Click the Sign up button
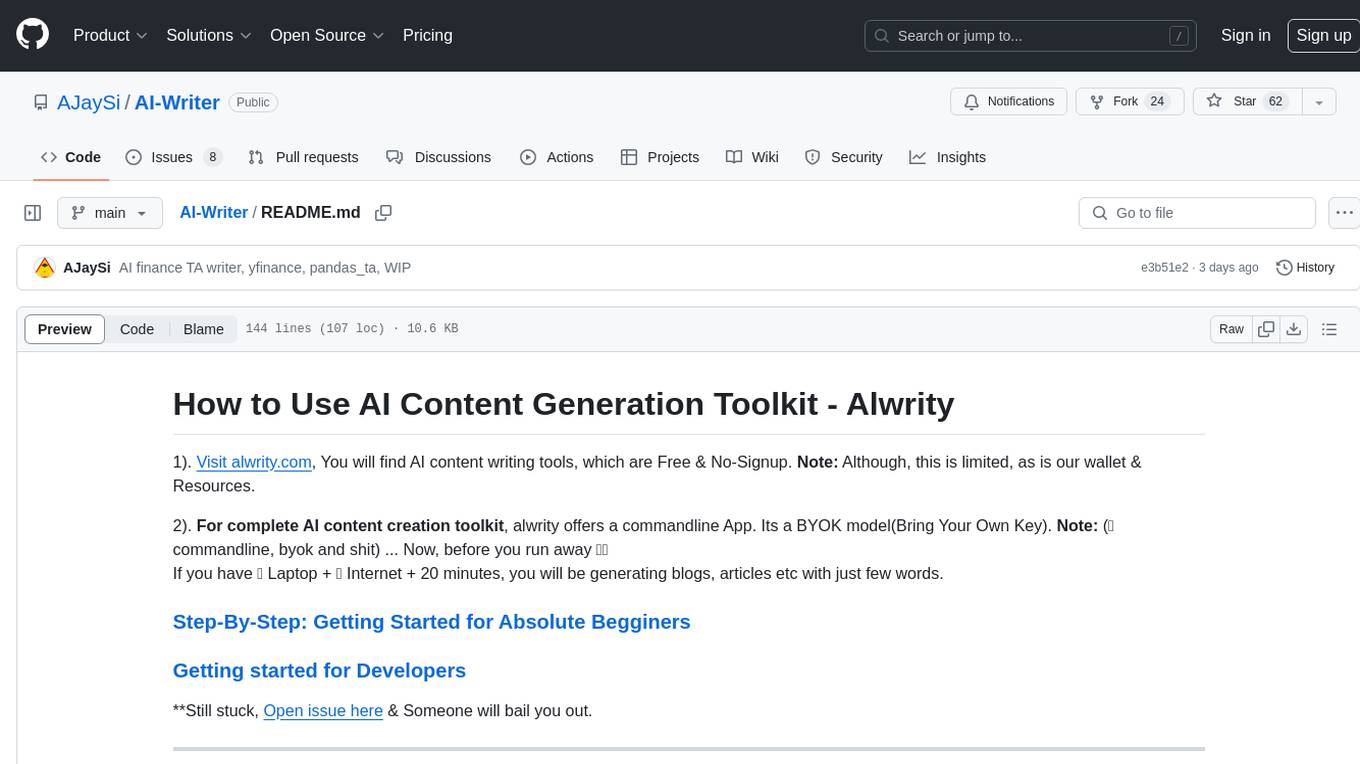The image size is (1360, 764). (1323, 35)
